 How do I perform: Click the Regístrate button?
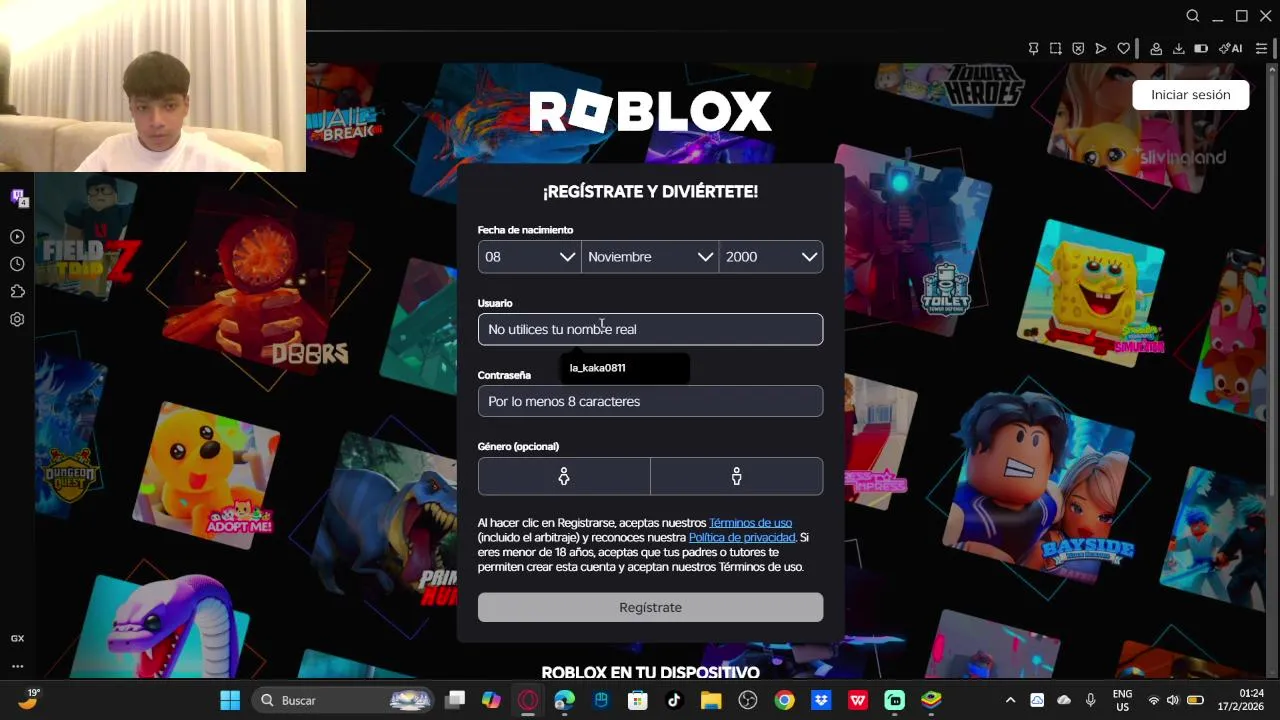650,607
